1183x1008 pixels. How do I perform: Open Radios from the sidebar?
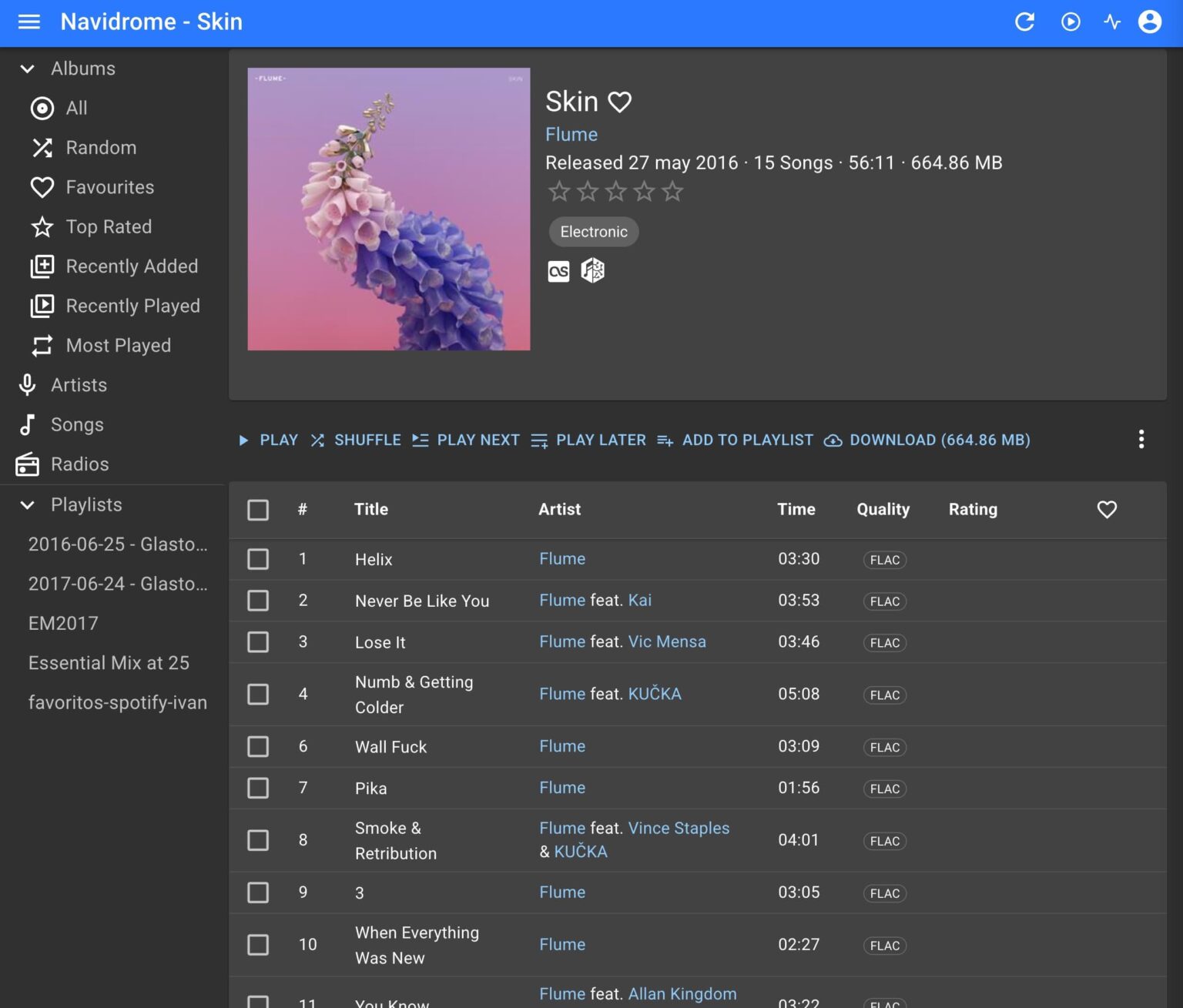tap(79, 464)
